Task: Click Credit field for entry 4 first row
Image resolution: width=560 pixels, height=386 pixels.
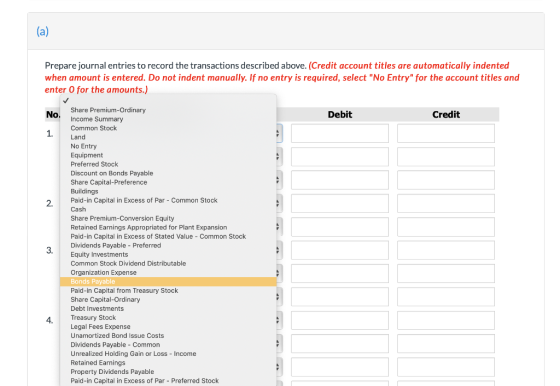Action: (x=446, y=320)
